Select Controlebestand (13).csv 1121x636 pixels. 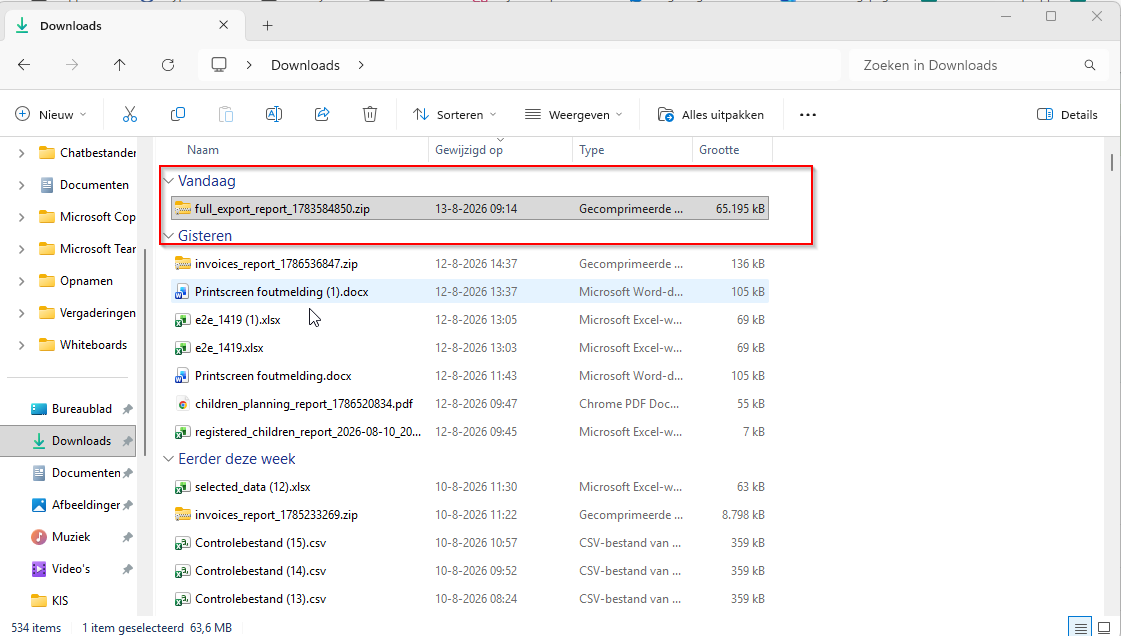470,599
